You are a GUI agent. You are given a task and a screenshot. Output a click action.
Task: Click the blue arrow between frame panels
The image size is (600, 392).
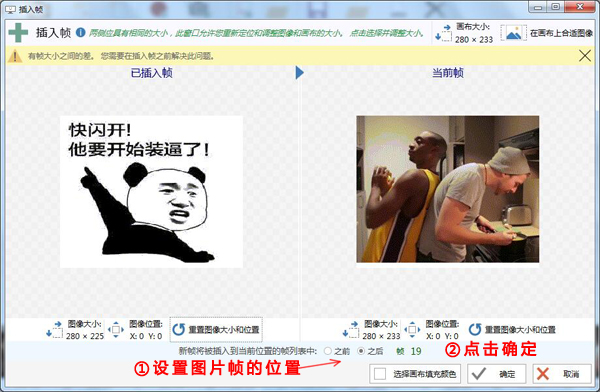pyautogui.click(x=300, y=72)
